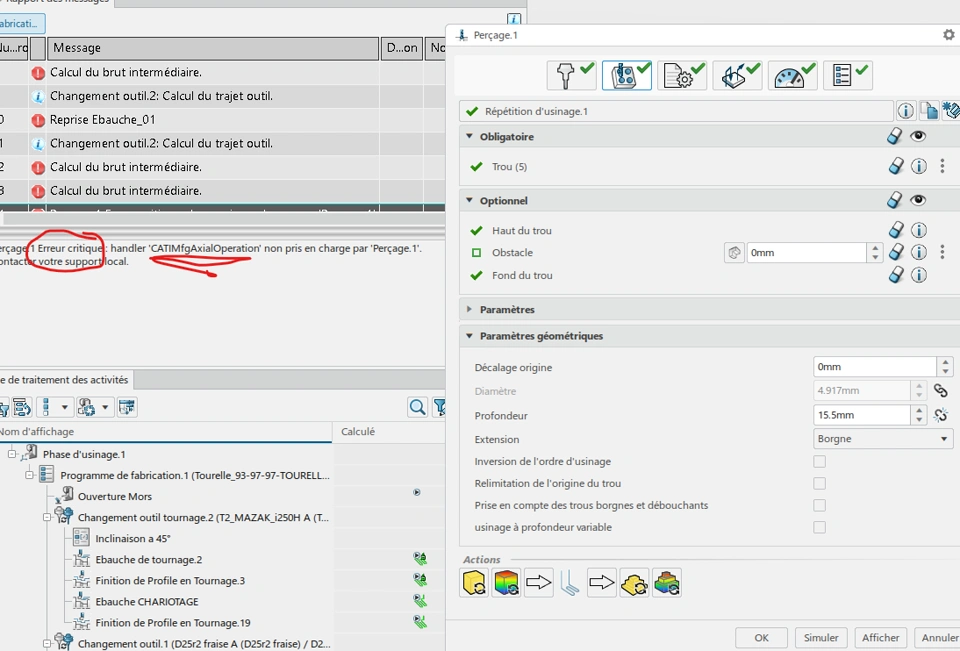
Task: Click the rainbow stepped part refresh icon
Action: [x=667, y=582]
